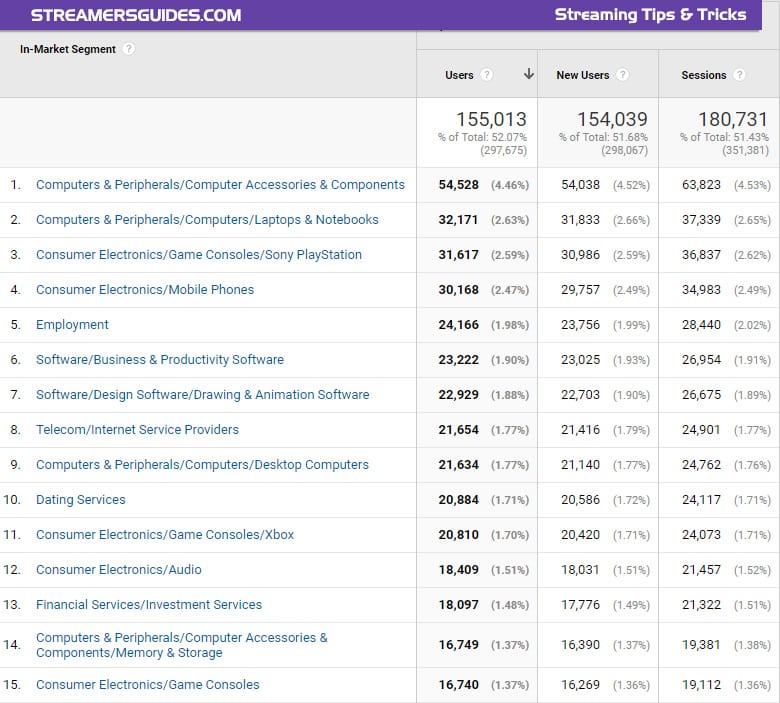Image resolution: width=780 pixels, height=703 pixels.
Task: Select Users value 31,617 for PlayStation
Action: tap(458, 255)
